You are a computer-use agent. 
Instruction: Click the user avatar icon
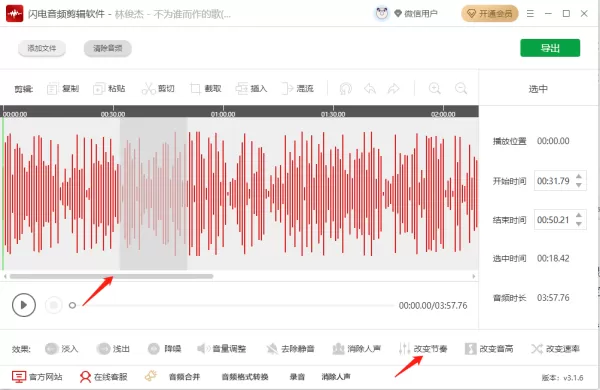point(382,14)
